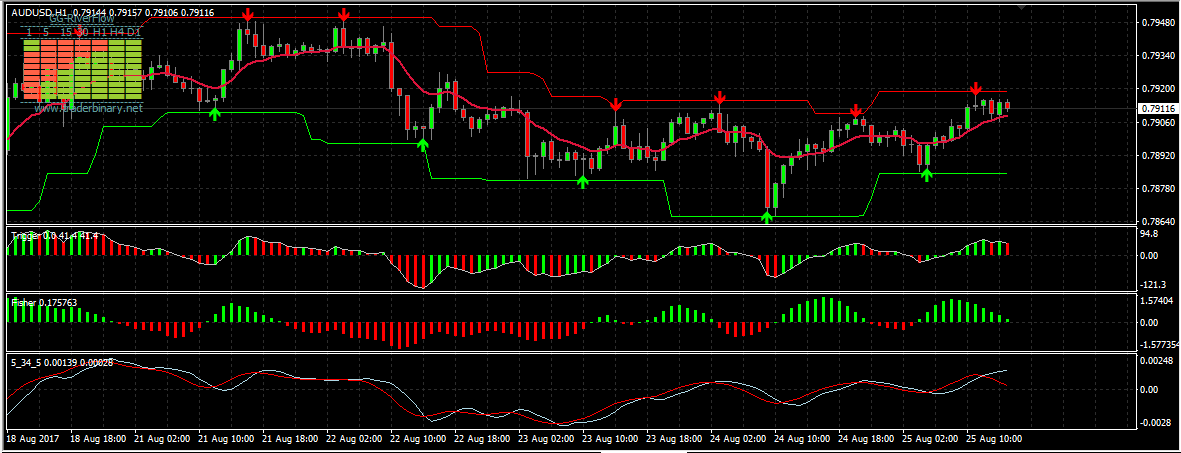1181x453 pixels.
Task: Select red down arrow near 24 Aug 02:00
Action: click(x=720, y=97)
